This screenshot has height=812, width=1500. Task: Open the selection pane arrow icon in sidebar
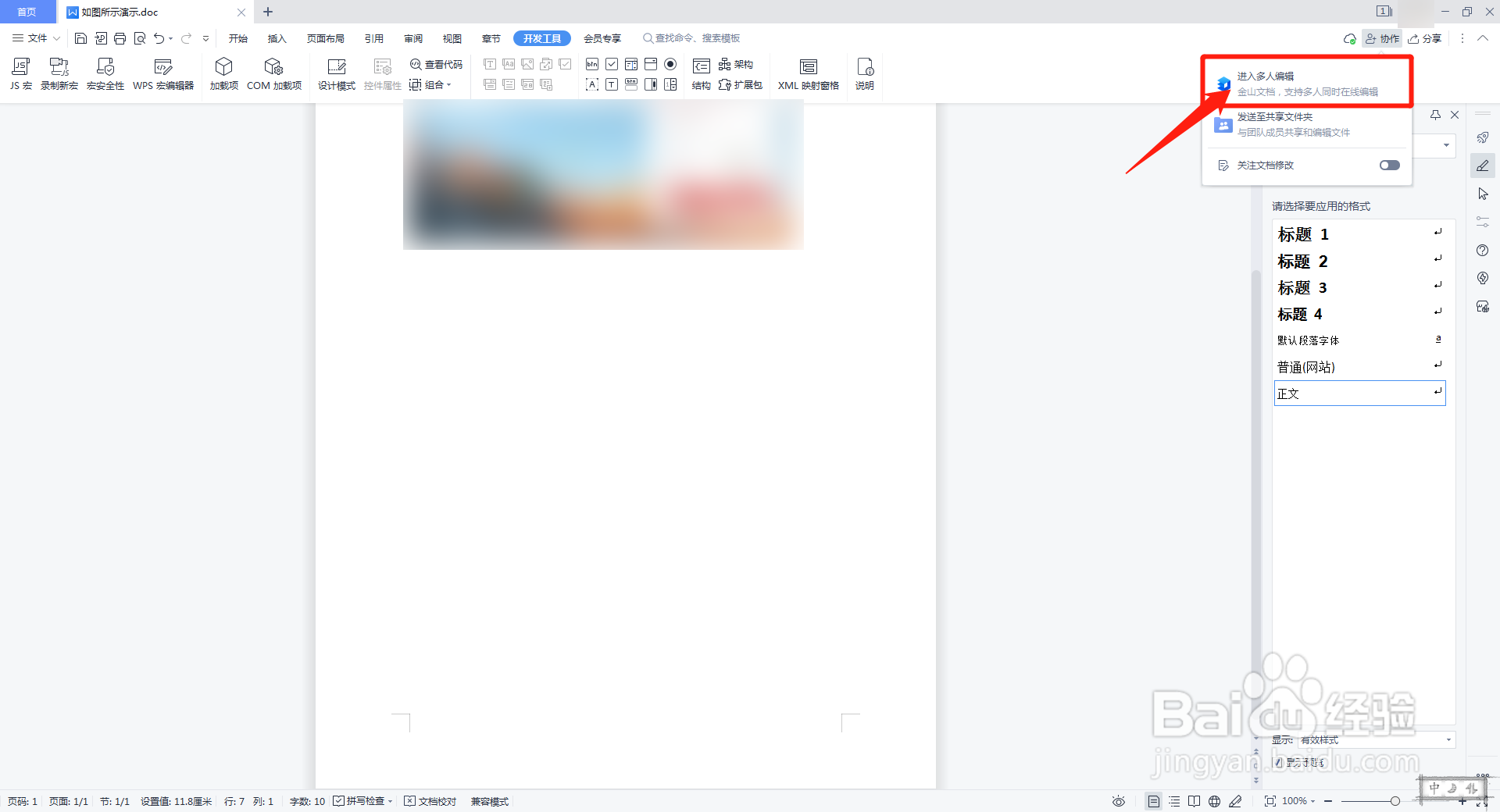click(x=1483, y=194)
